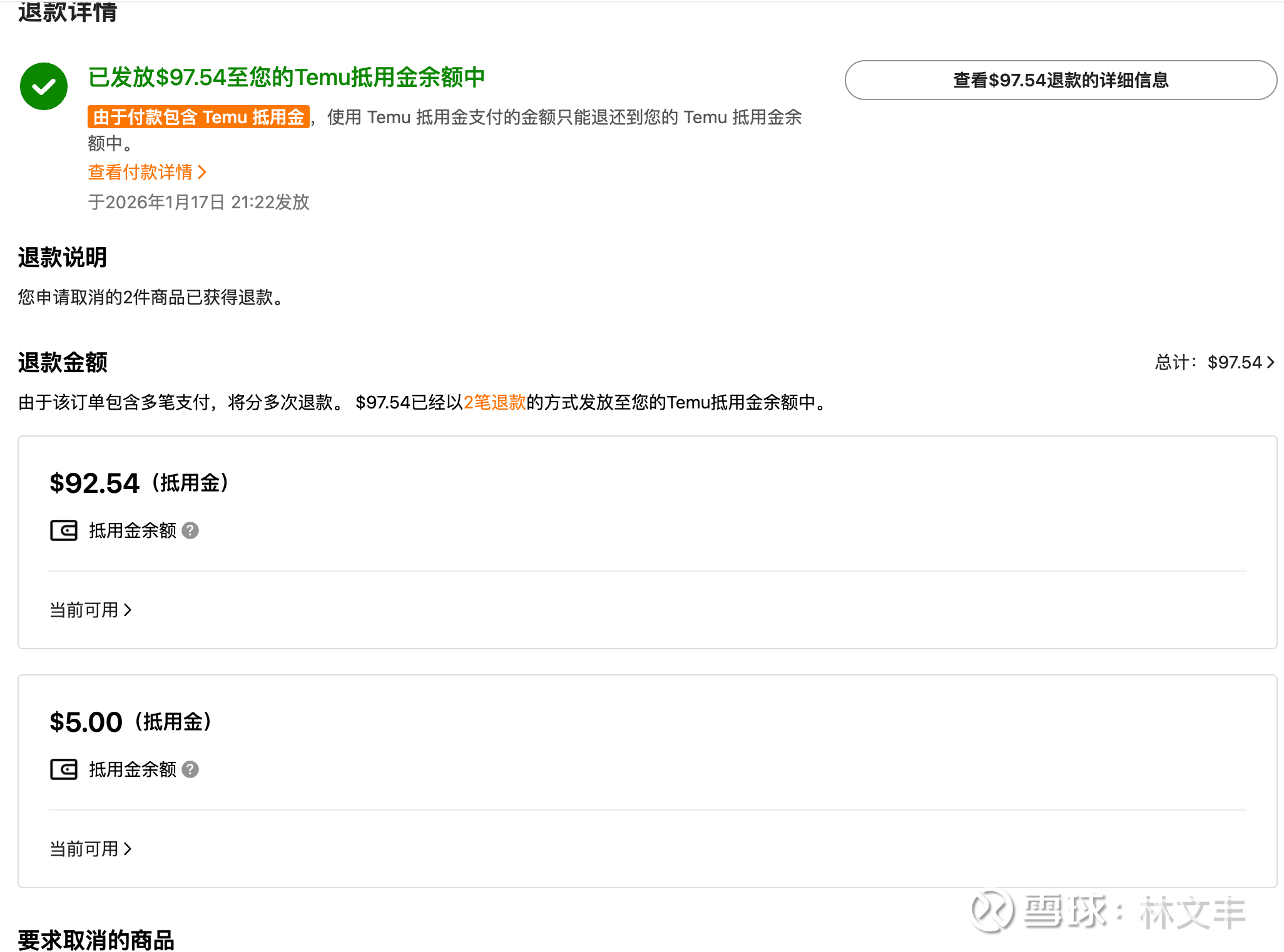Click chevron arrow after 总计 $97.54

click(x=1271, y=362)
